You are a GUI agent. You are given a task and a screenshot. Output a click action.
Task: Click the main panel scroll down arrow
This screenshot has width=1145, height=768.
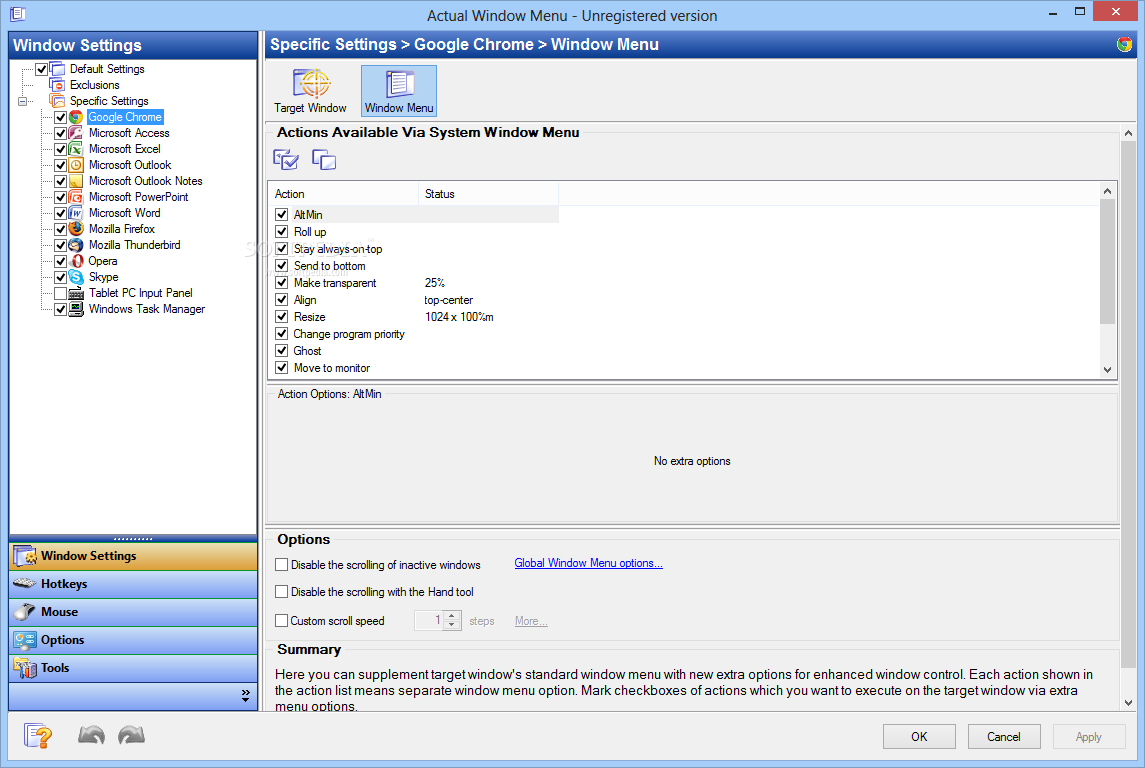point(1128,702)
